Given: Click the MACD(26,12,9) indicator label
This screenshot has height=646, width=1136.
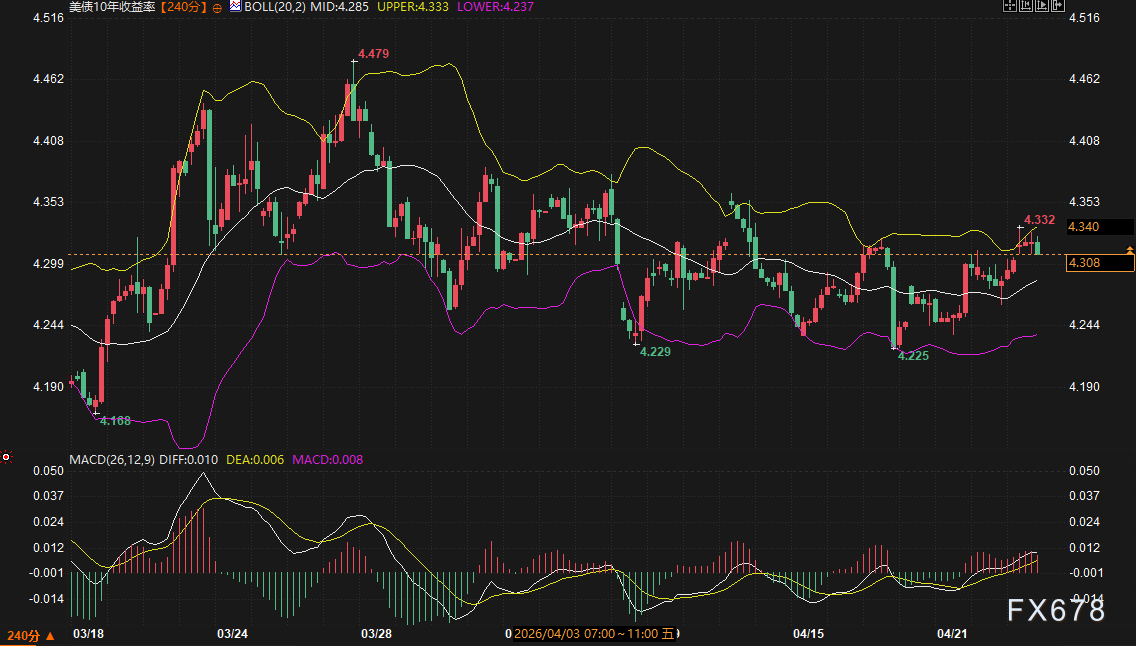Looking at the screenshot, I should [x=110, y=460].
